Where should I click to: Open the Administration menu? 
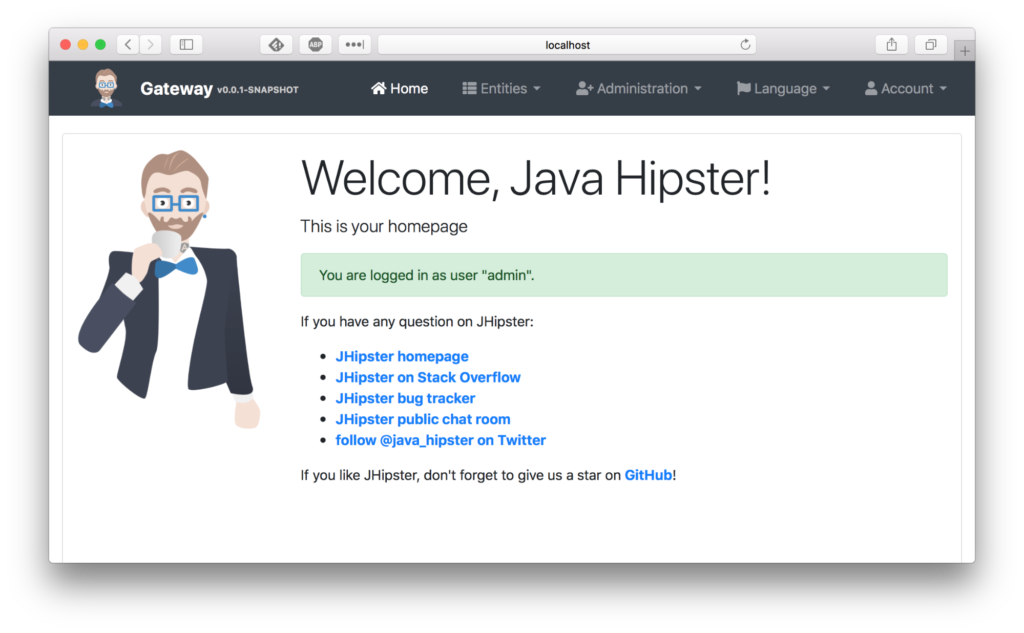pos(638,88)
